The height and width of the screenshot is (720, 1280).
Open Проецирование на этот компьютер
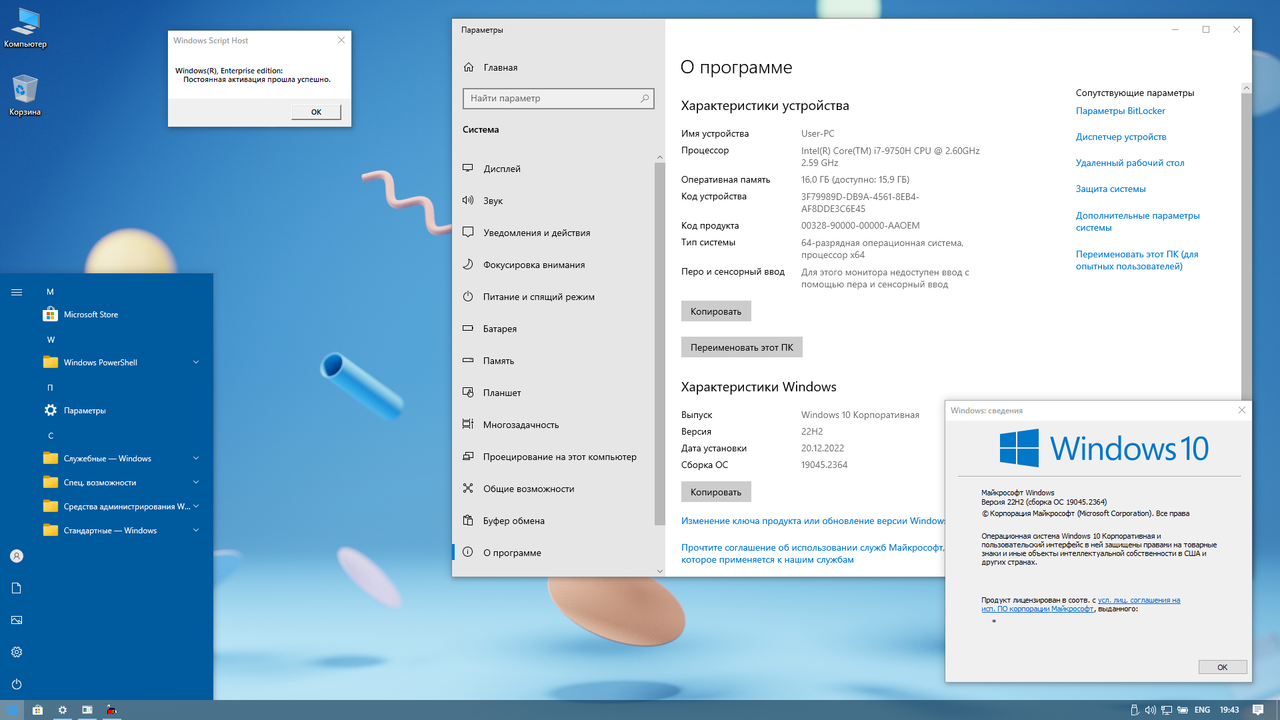[x=553, y=457]
